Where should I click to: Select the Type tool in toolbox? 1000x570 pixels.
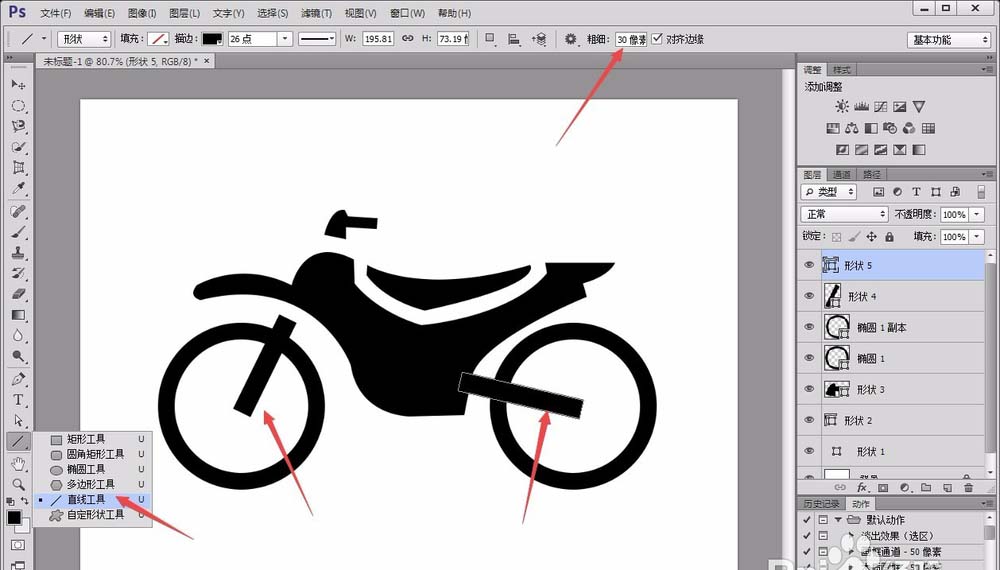(x=18, y=400)
